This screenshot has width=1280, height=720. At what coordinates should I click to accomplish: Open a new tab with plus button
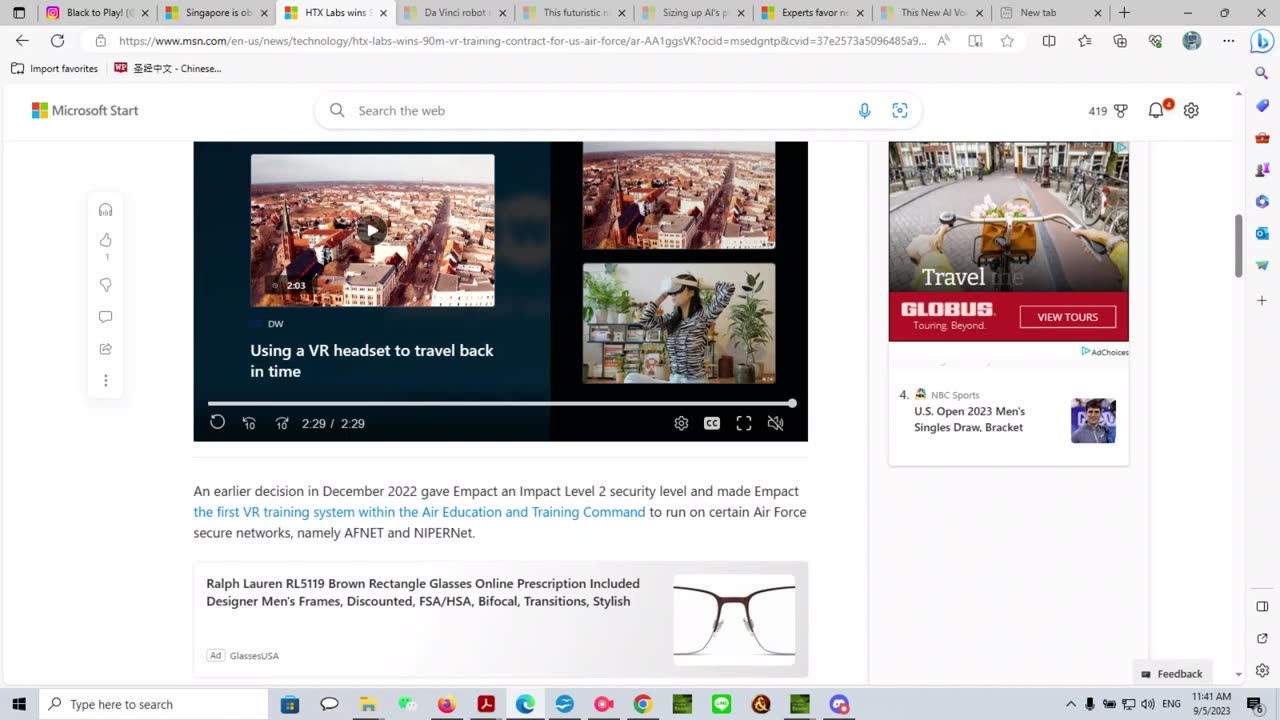1124,13
